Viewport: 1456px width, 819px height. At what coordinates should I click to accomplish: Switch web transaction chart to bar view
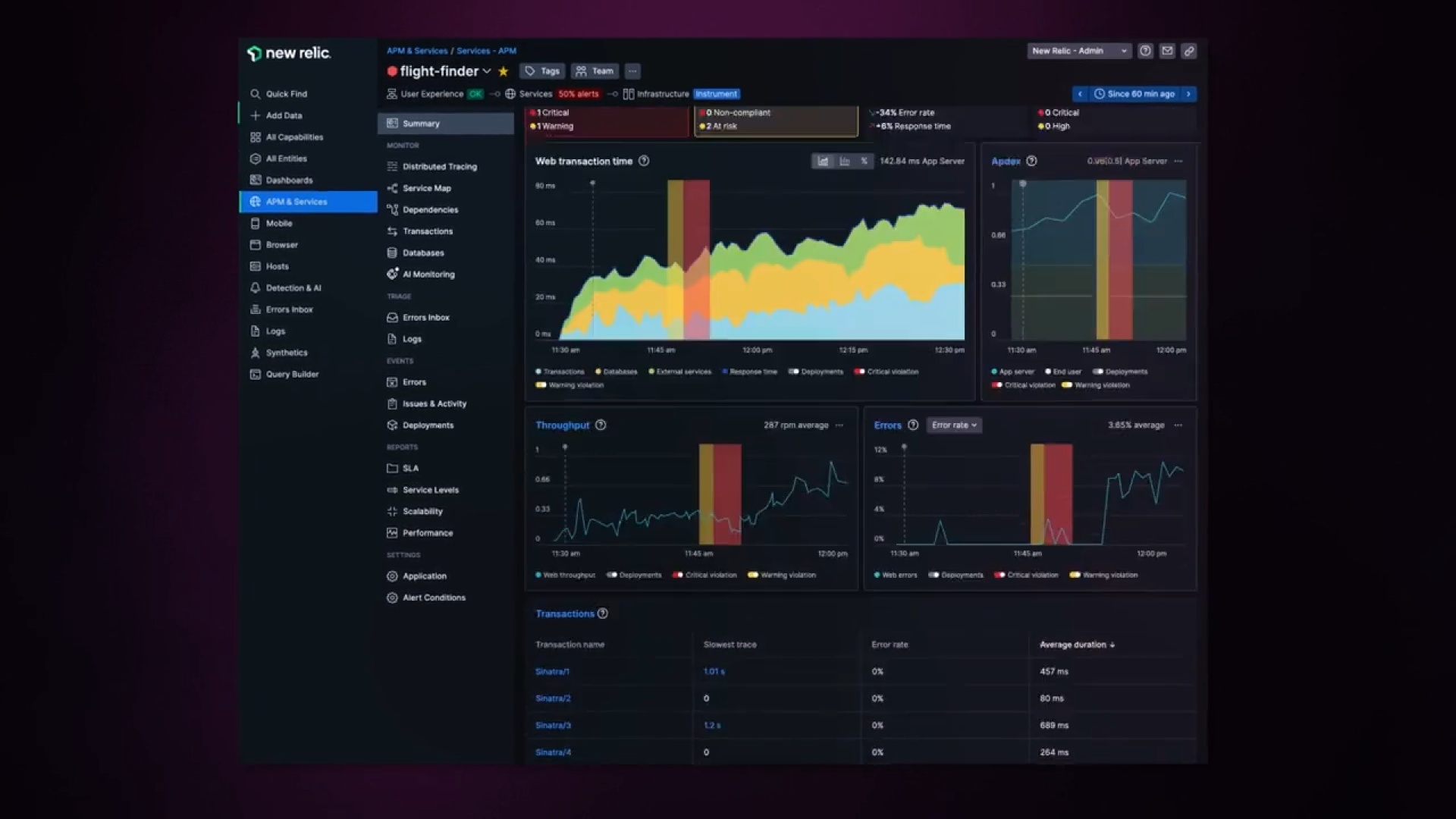coord(844,162)
